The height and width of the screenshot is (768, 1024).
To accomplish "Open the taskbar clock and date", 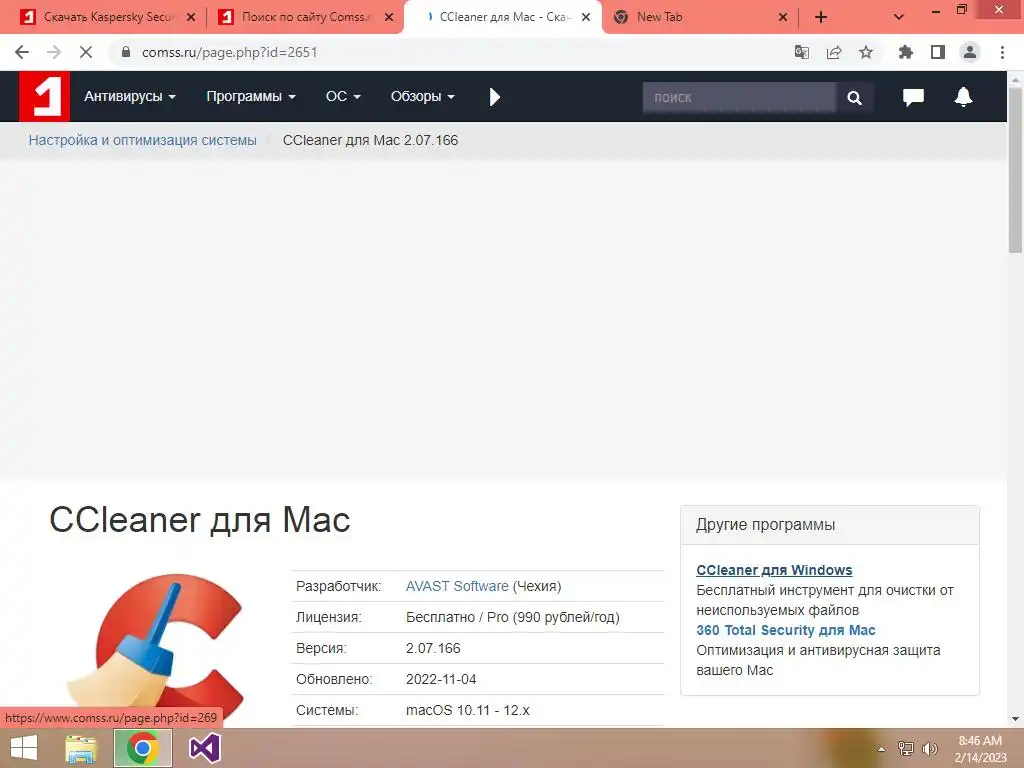I will click(980, 749).
